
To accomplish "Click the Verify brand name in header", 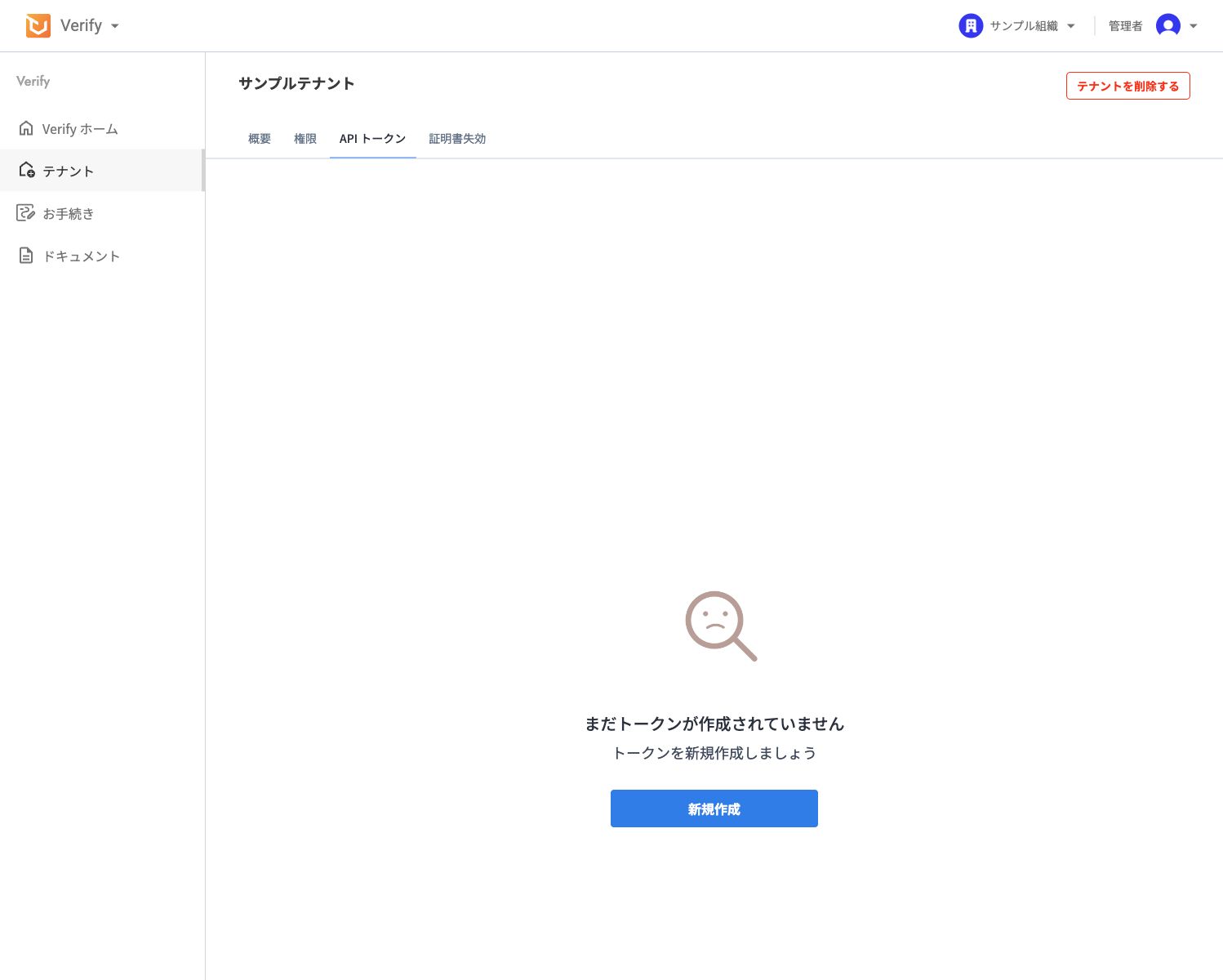I will click(81, 26).
